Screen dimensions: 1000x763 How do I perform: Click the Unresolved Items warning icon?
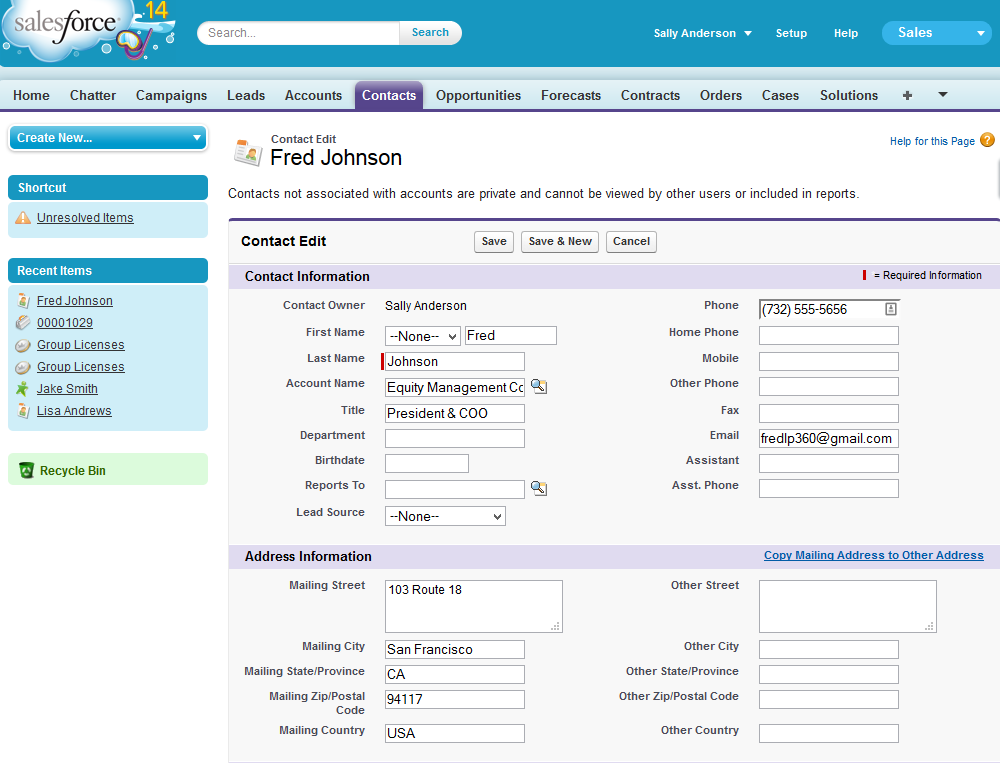(23, 218)
